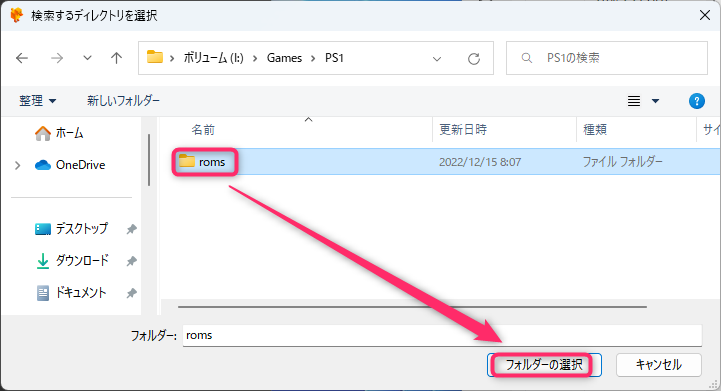Select Games in the breadcrumb path
721x391 pixels.
click(284, 58)
